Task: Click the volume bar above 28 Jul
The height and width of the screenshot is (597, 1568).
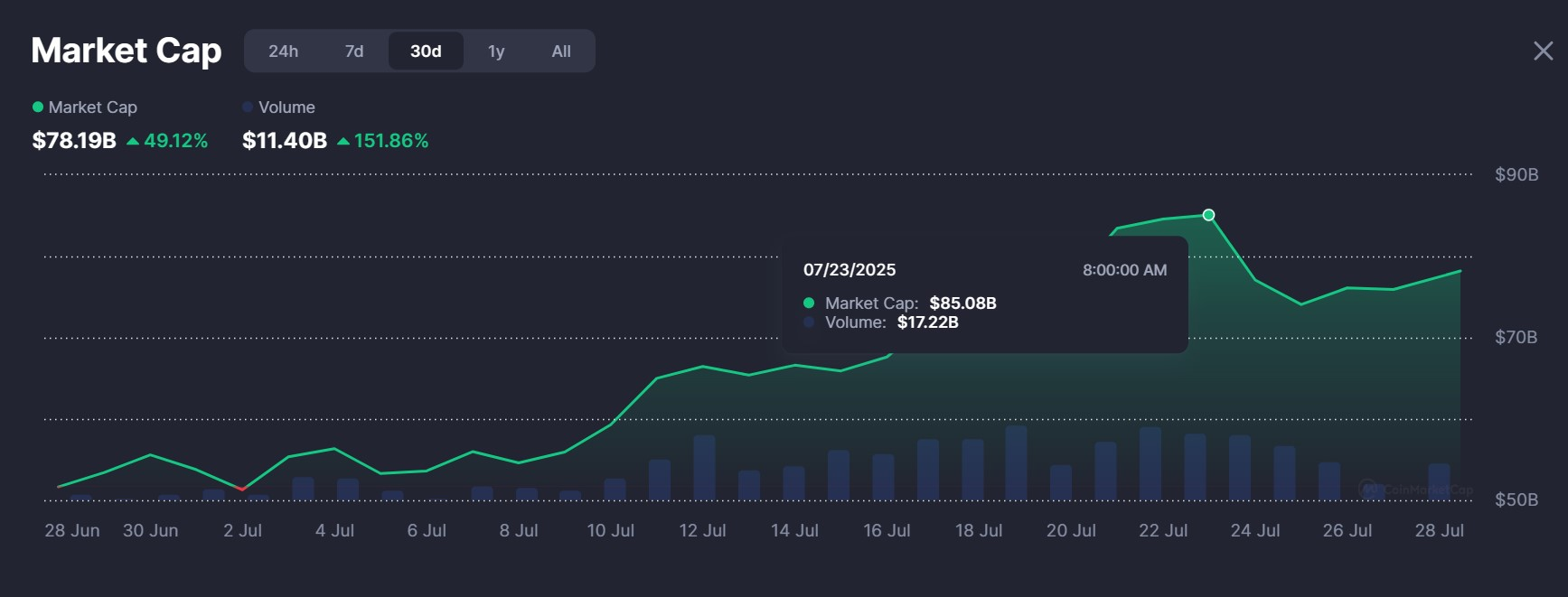Action: point(1439,480)
